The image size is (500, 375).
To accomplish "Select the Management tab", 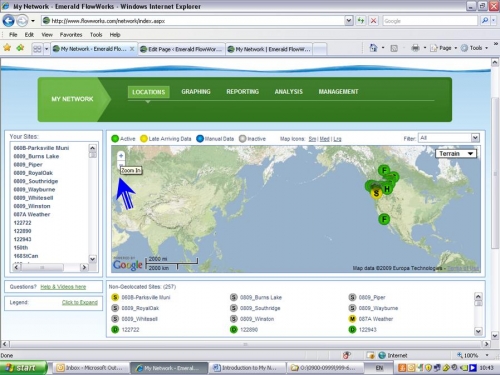I will pos(338,92).
